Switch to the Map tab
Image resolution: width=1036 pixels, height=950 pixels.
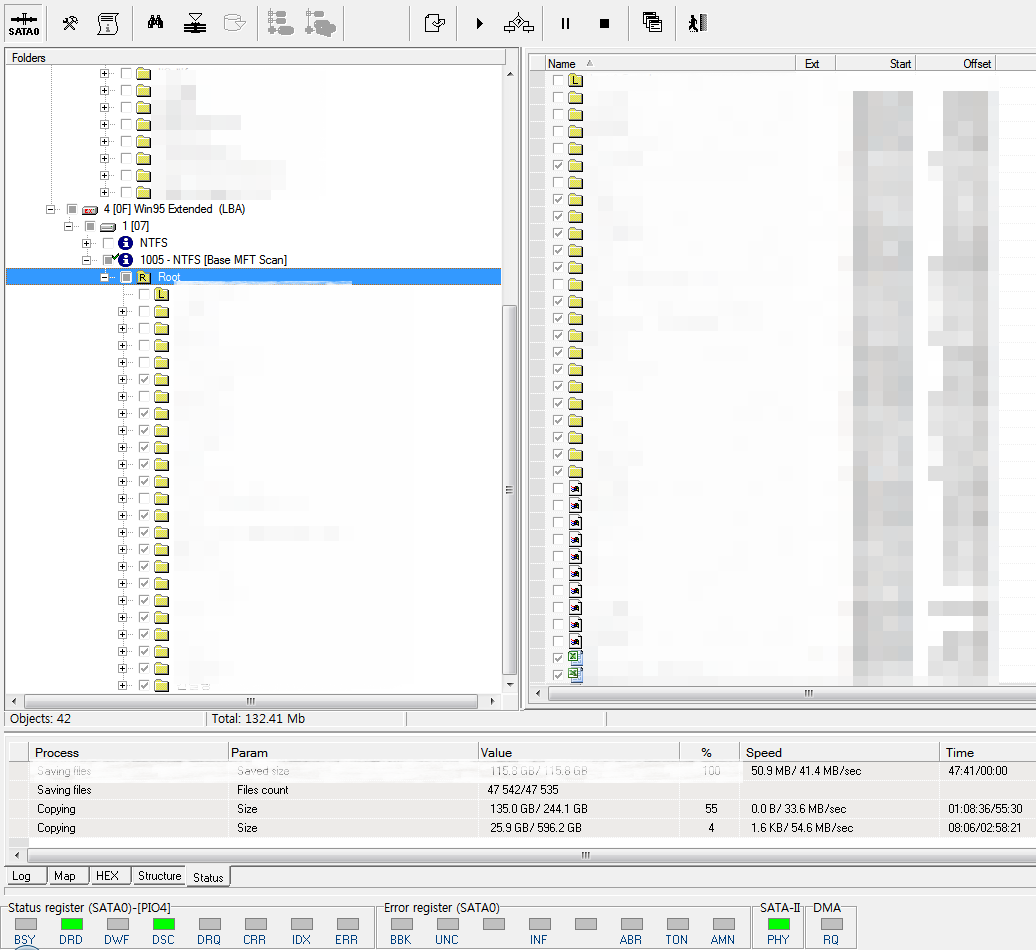tap(65, 876)
